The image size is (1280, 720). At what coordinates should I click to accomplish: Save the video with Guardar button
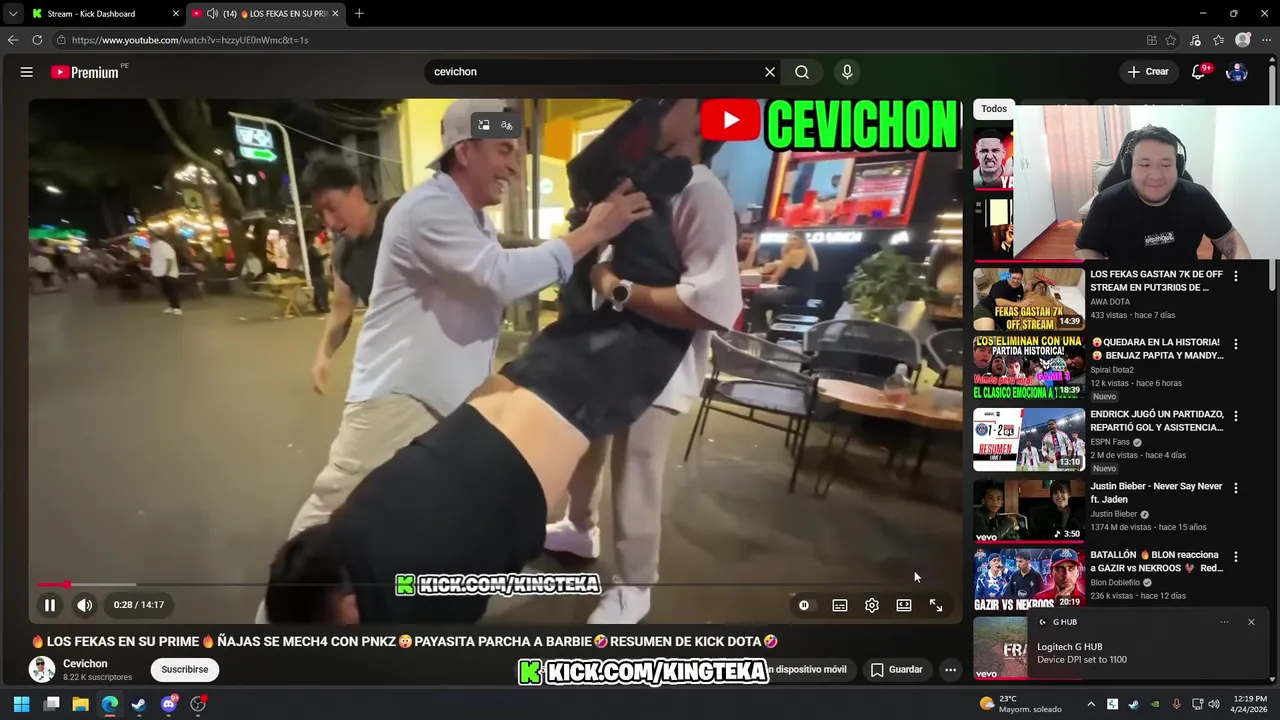(896, 670)
